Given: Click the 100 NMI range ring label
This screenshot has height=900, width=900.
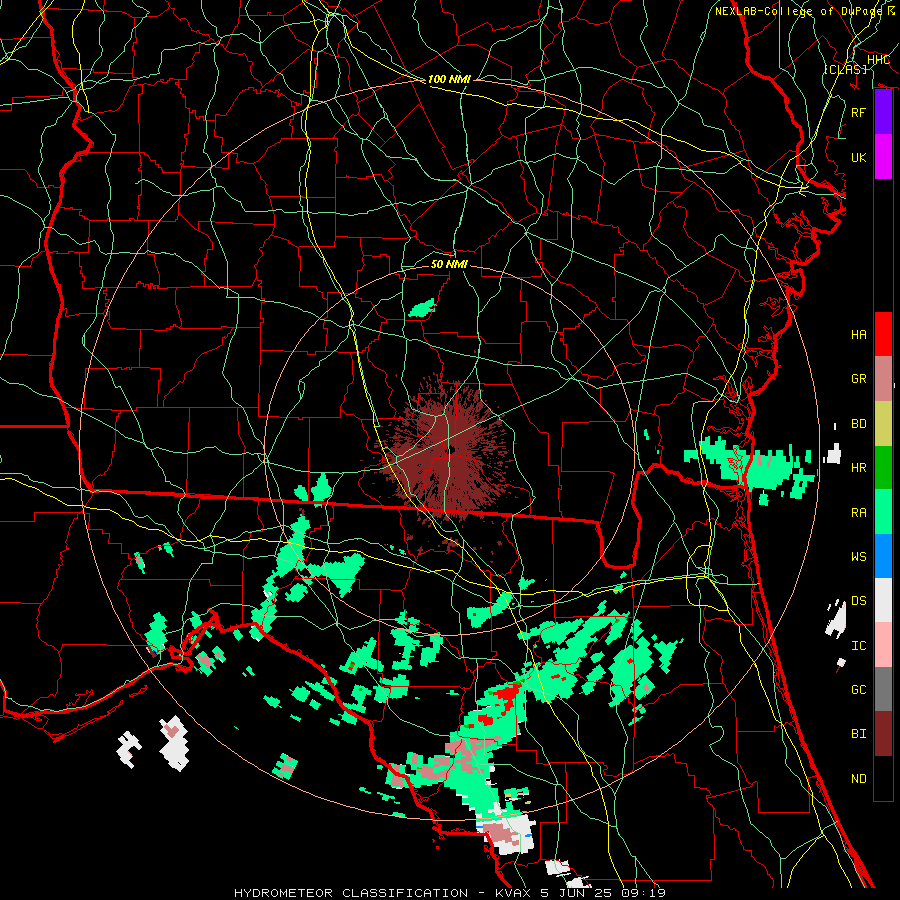Looking at the screenshot, I should click(449, 79).
